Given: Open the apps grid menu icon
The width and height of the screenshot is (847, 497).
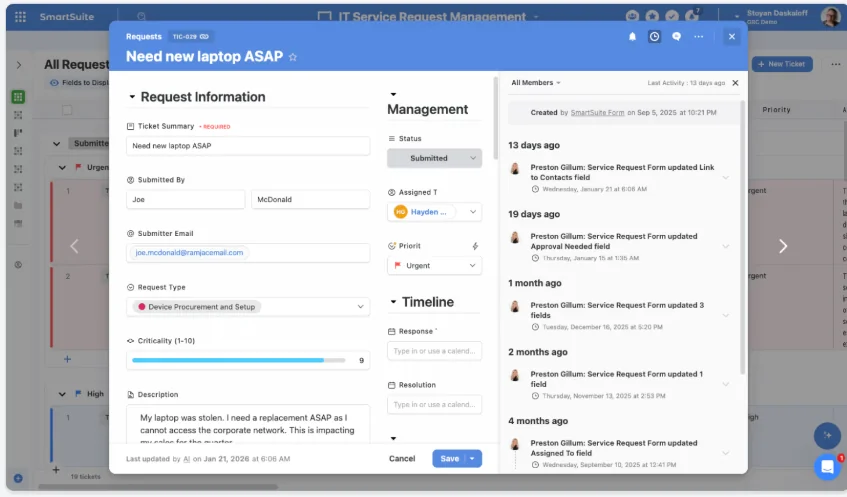Looking at the screenshot, I should pyautogui.click(x=21, y=17).
